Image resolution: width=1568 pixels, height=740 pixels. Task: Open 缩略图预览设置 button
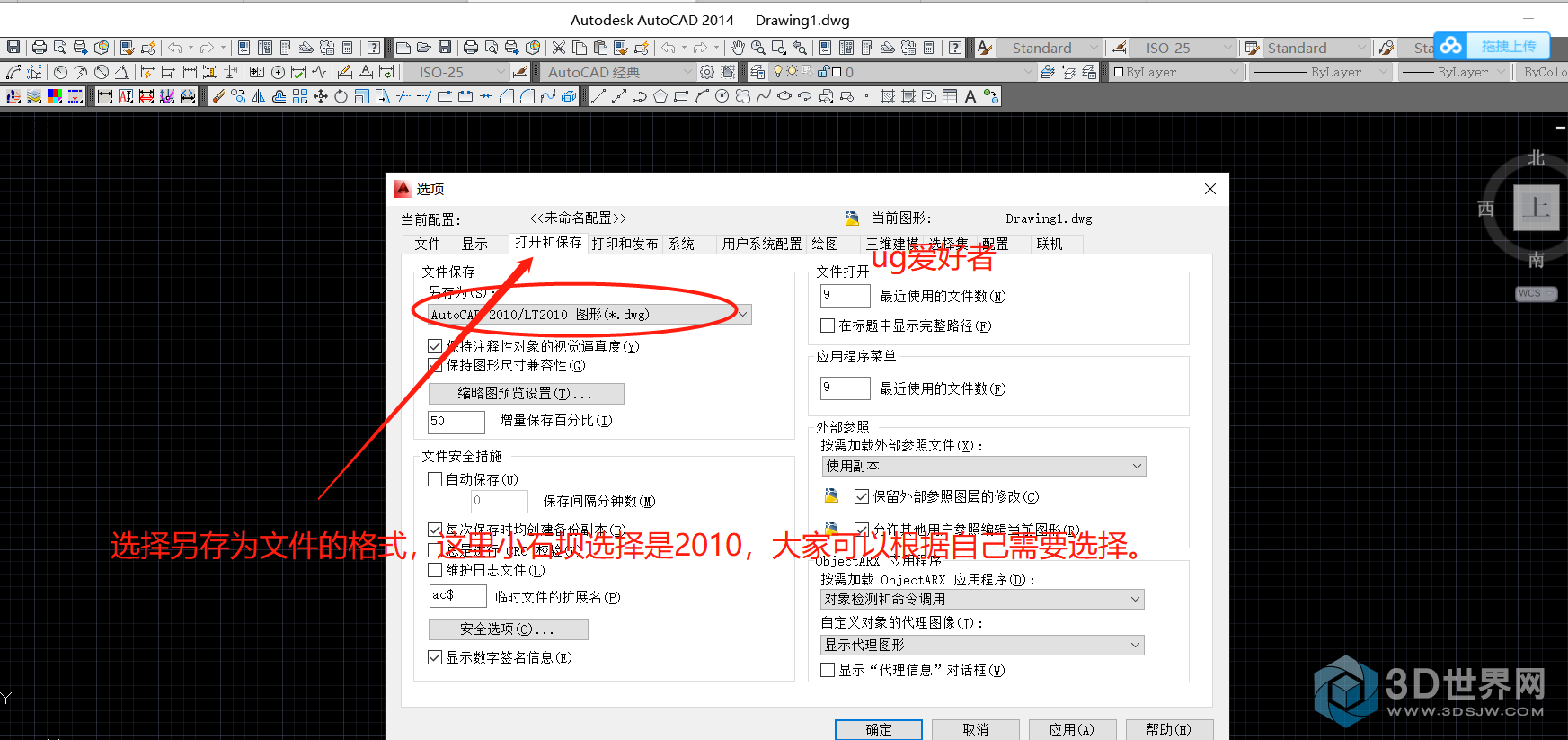526,393
